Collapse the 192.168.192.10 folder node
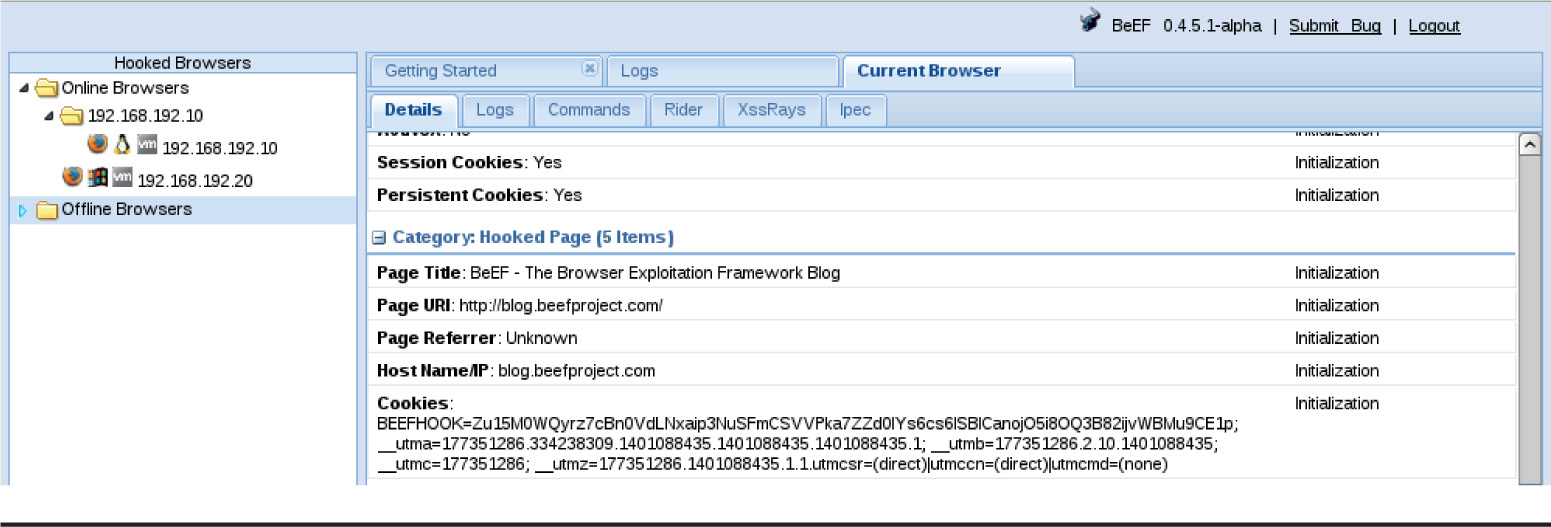The image size is (1551, 527). [49, 116]
